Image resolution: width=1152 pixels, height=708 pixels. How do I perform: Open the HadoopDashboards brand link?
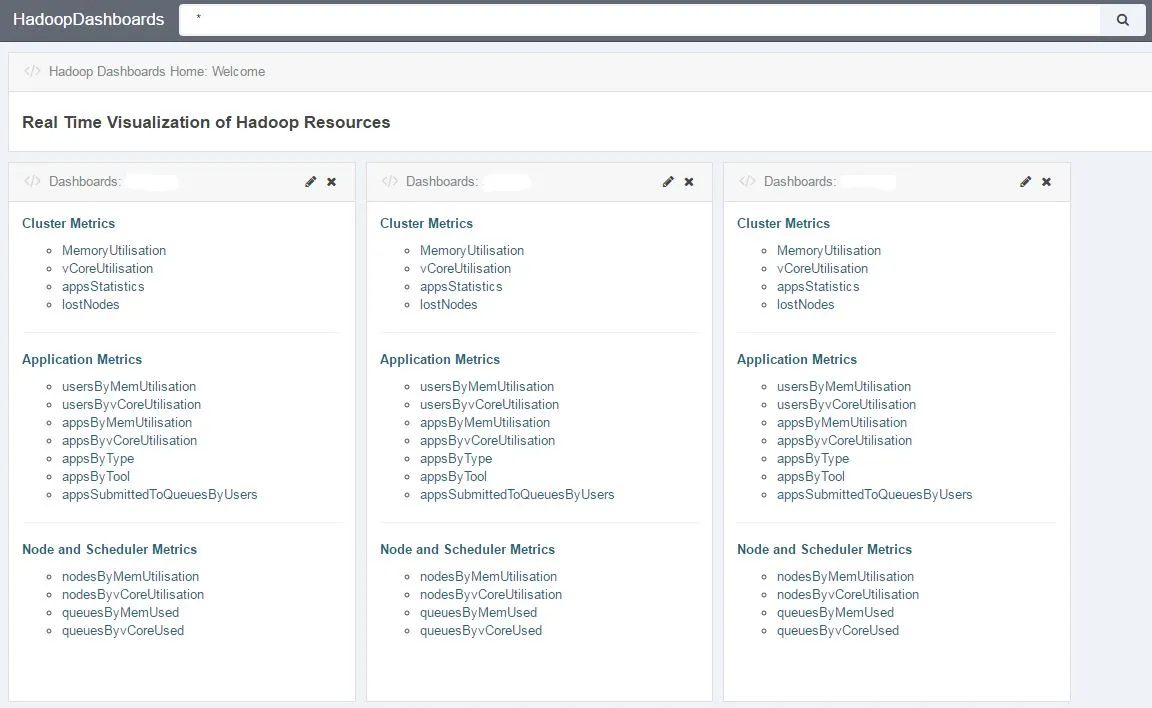point(89,19)
